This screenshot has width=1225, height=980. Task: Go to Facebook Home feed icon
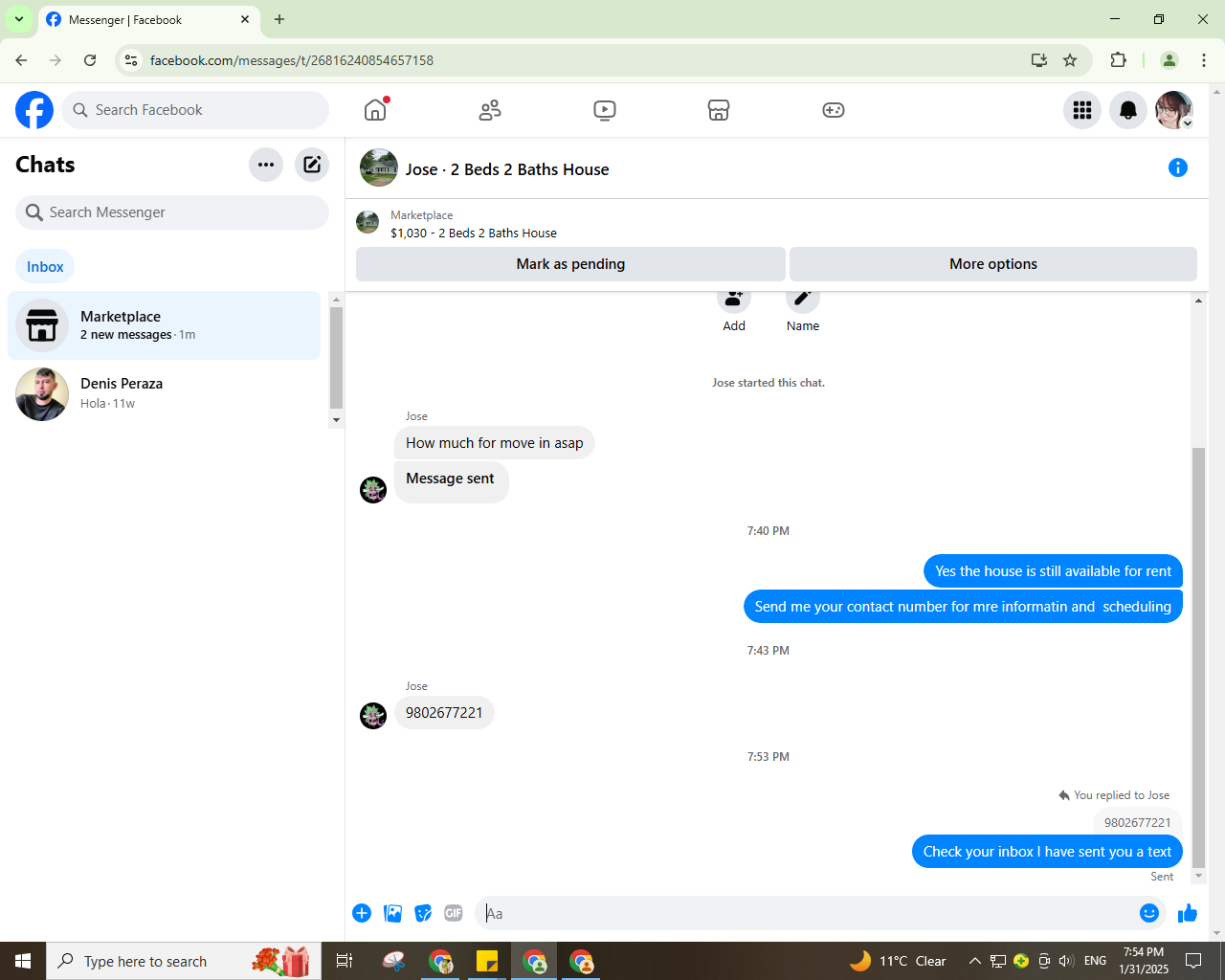375,110
